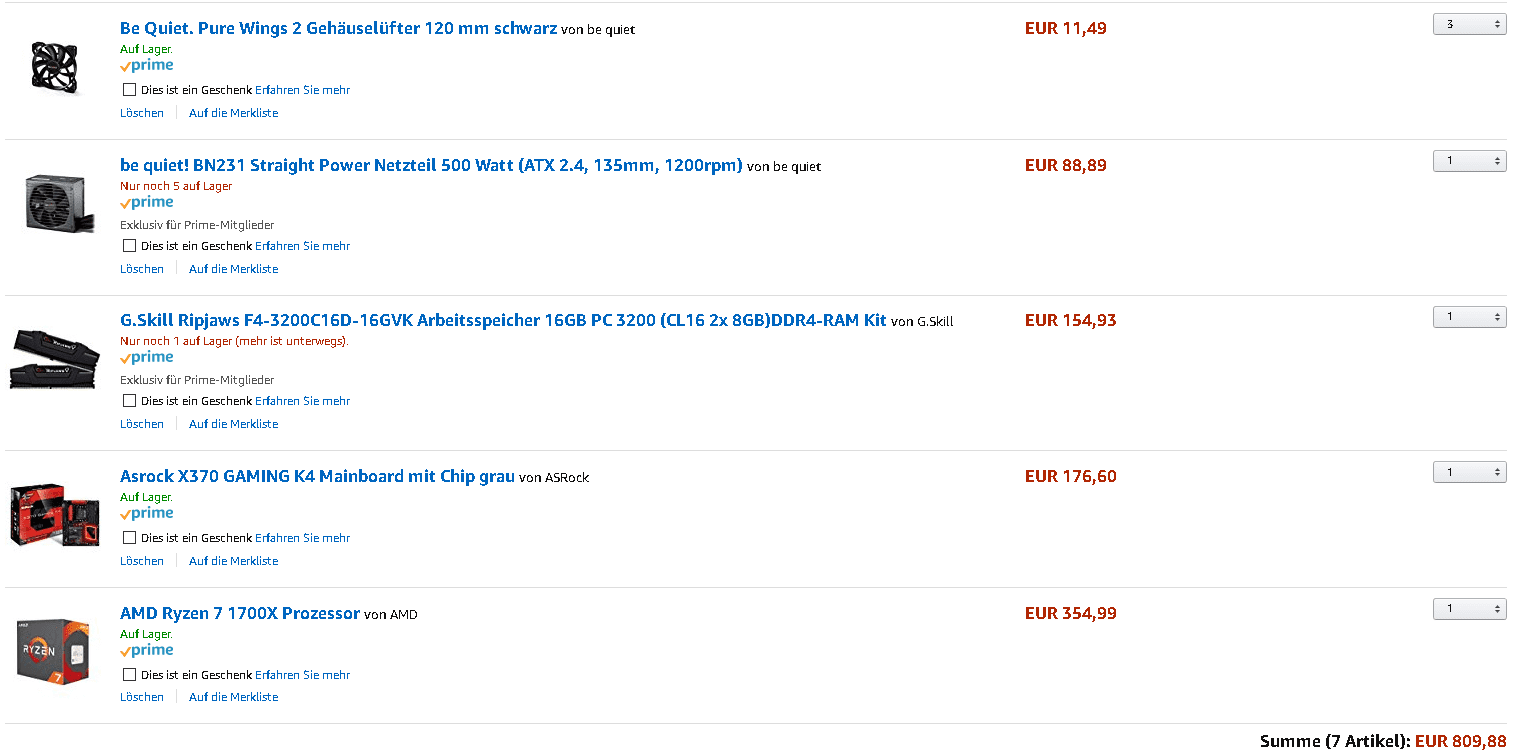Open quantity dropdown for Pure Wings 2 fan

click(1468, 24)
